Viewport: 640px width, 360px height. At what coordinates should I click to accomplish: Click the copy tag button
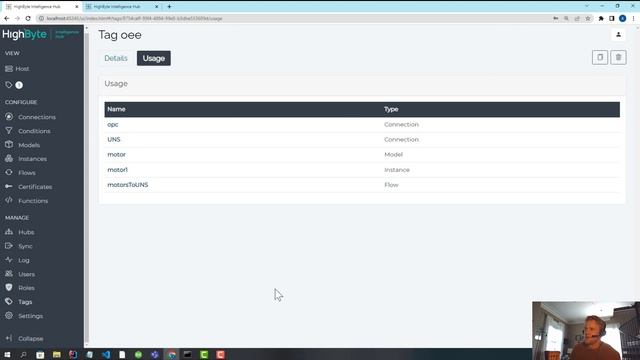click(x=600, y=58)
